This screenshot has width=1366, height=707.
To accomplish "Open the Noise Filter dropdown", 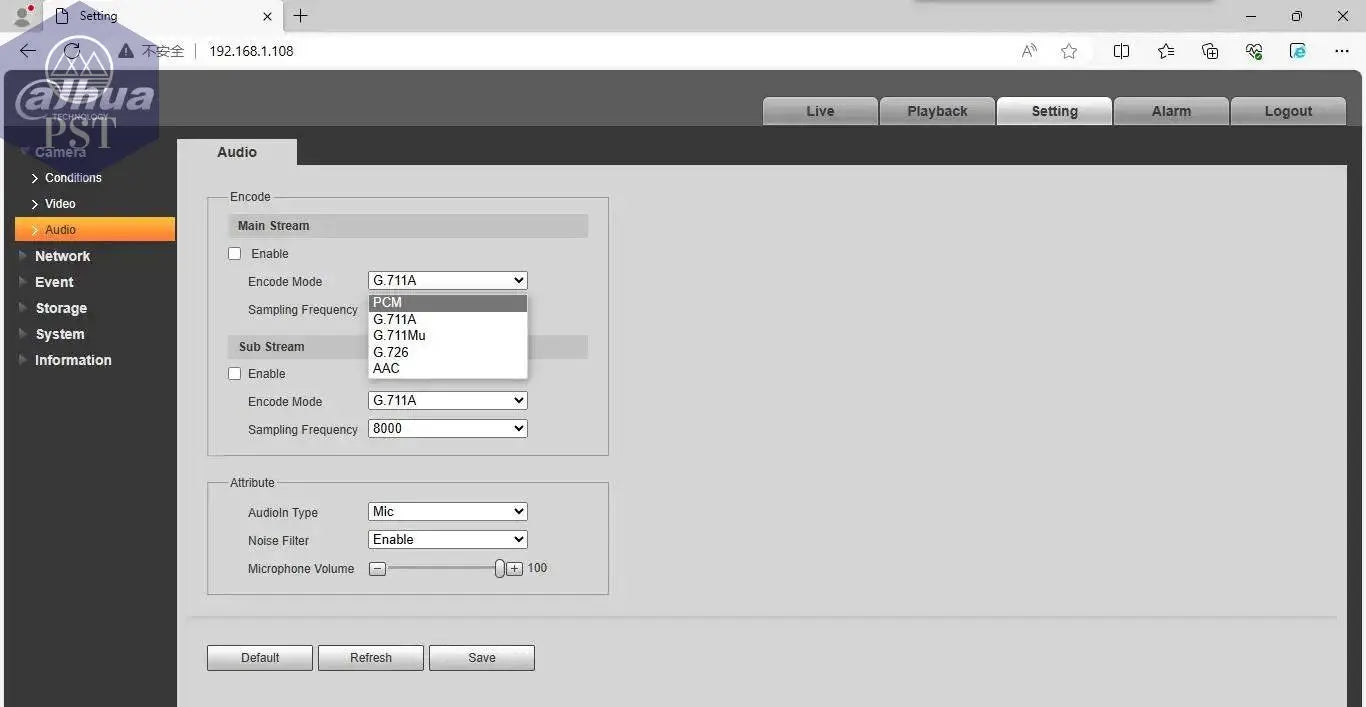I will tap(447, 539).
